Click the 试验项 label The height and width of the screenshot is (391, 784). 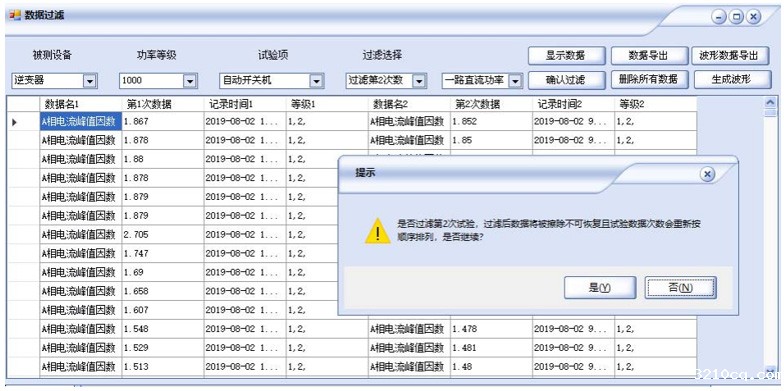tap(273, 56)
